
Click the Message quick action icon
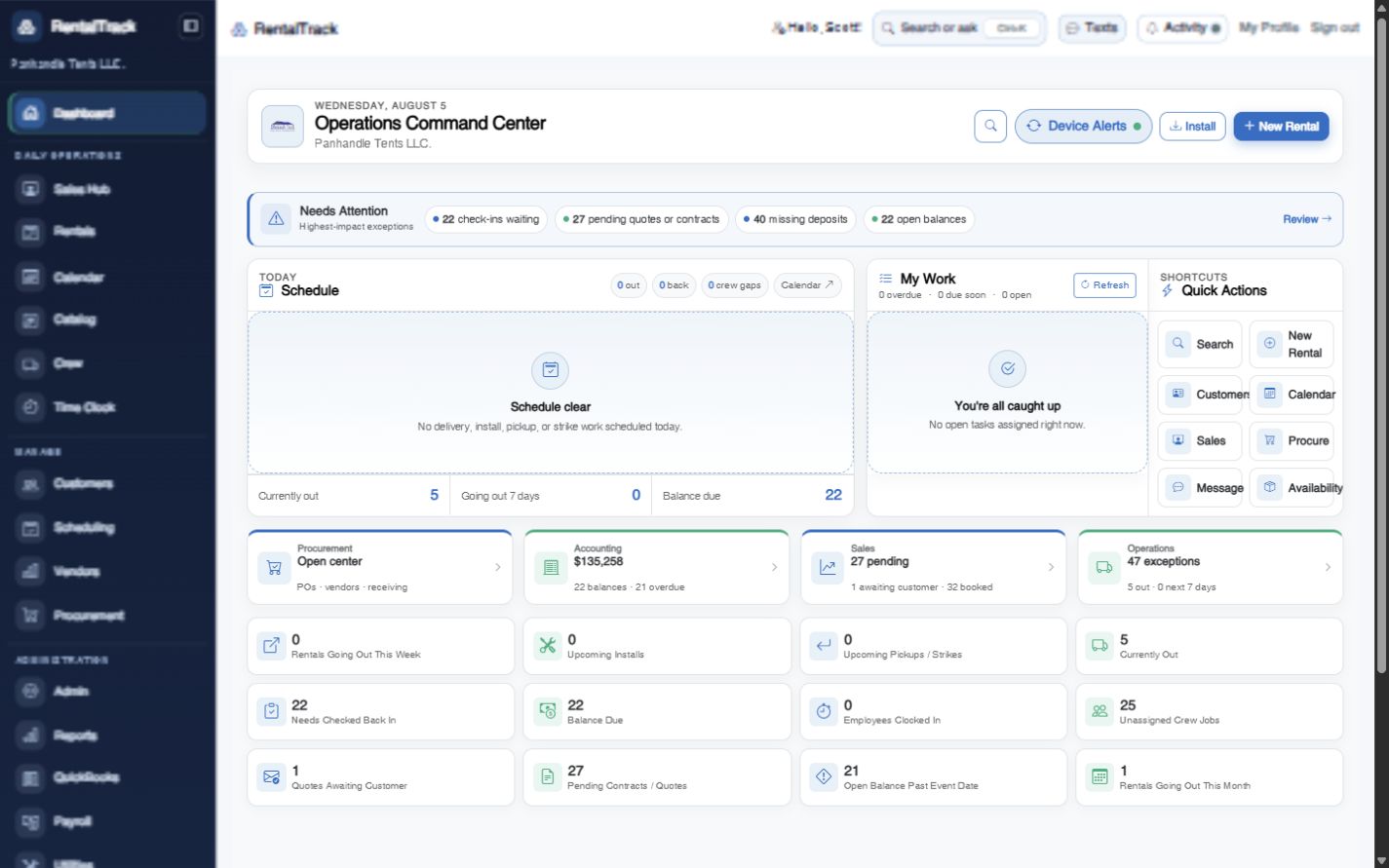point(1177,487)
